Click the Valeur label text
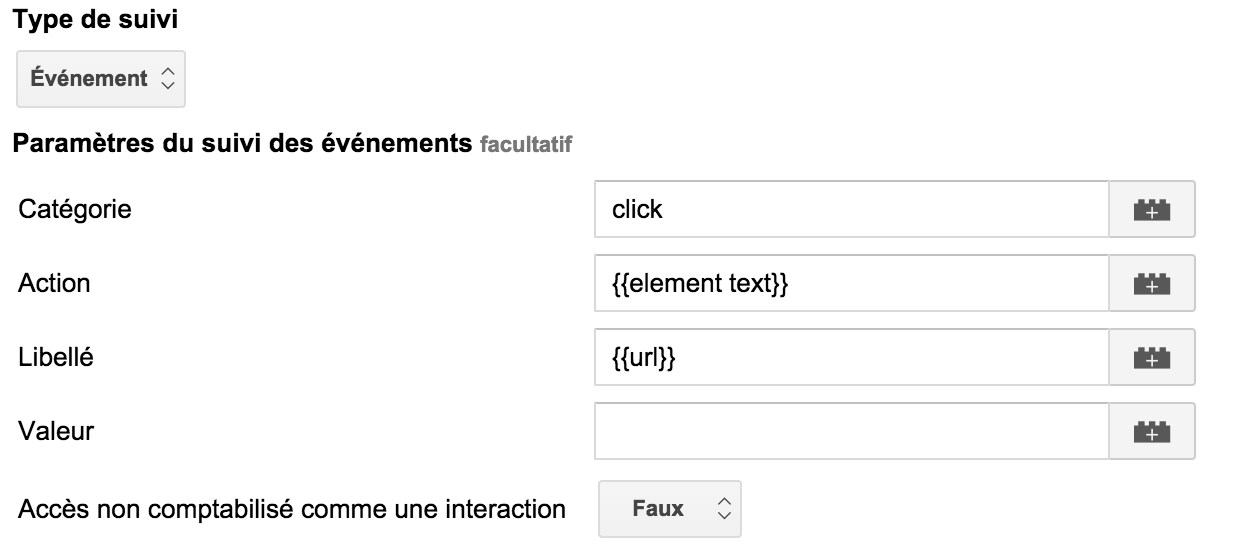 56,432
